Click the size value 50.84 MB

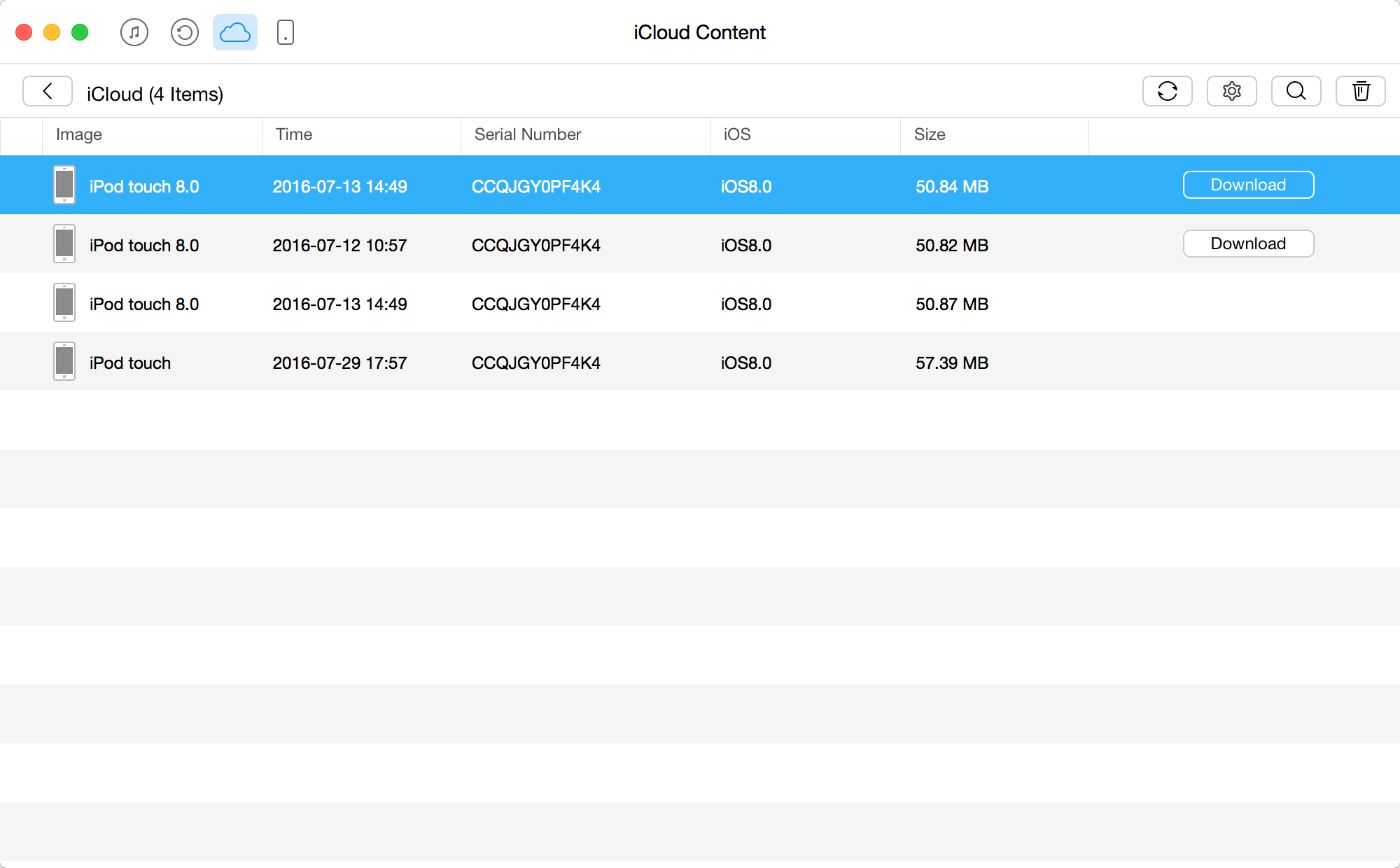tap(952, 187)
